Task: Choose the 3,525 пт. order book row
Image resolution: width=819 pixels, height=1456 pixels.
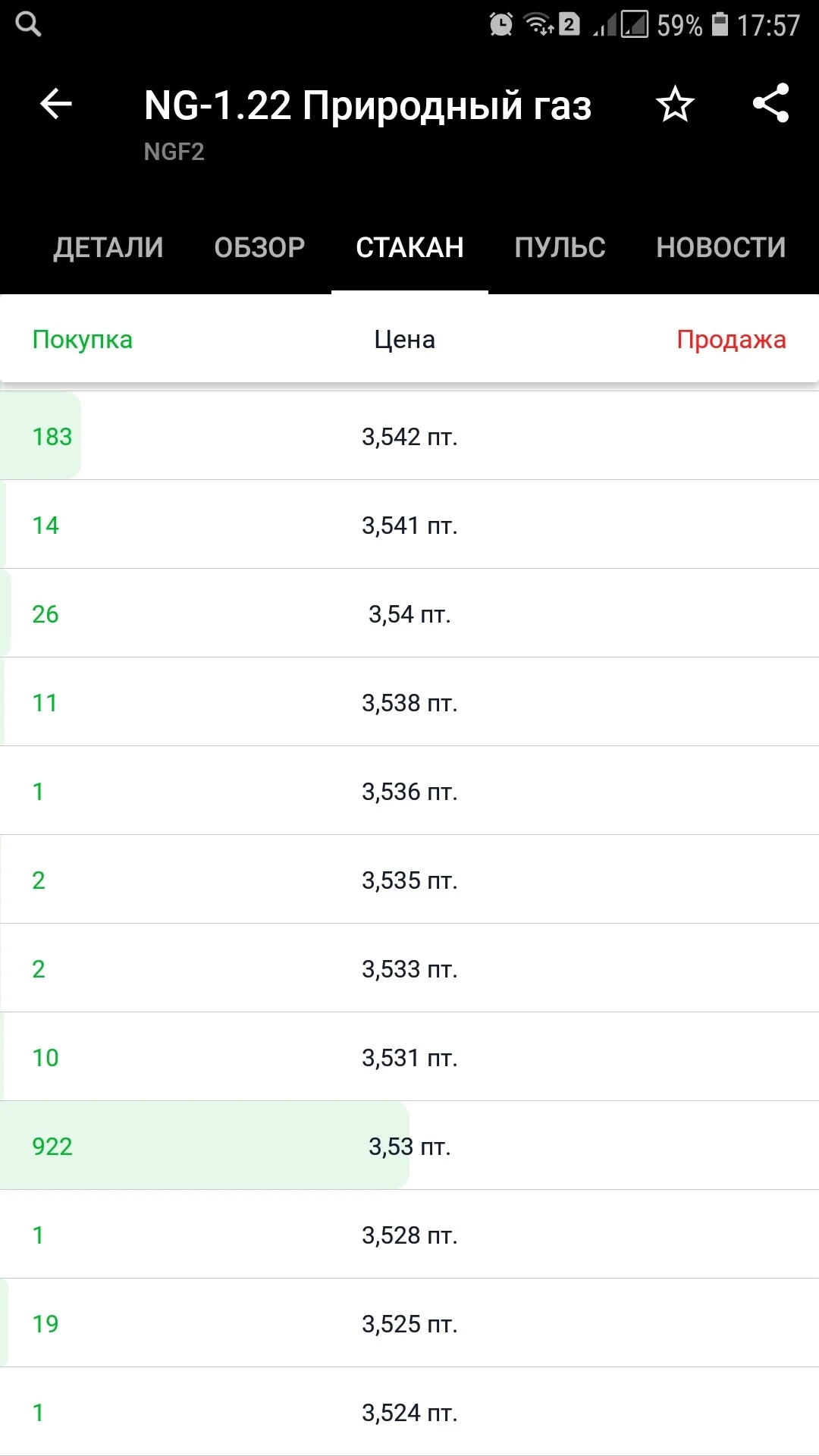Action: coord(409,1323)
